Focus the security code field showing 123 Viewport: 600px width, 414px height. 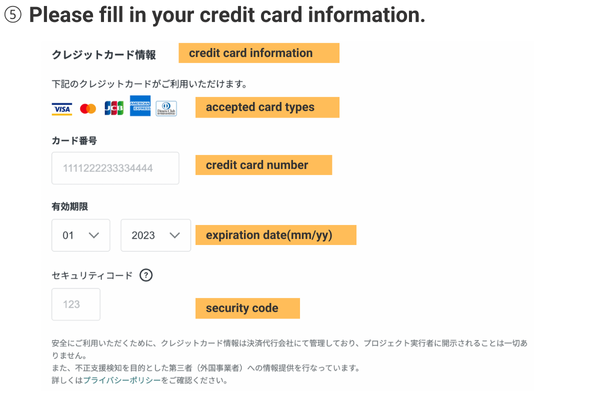point(76,304)
